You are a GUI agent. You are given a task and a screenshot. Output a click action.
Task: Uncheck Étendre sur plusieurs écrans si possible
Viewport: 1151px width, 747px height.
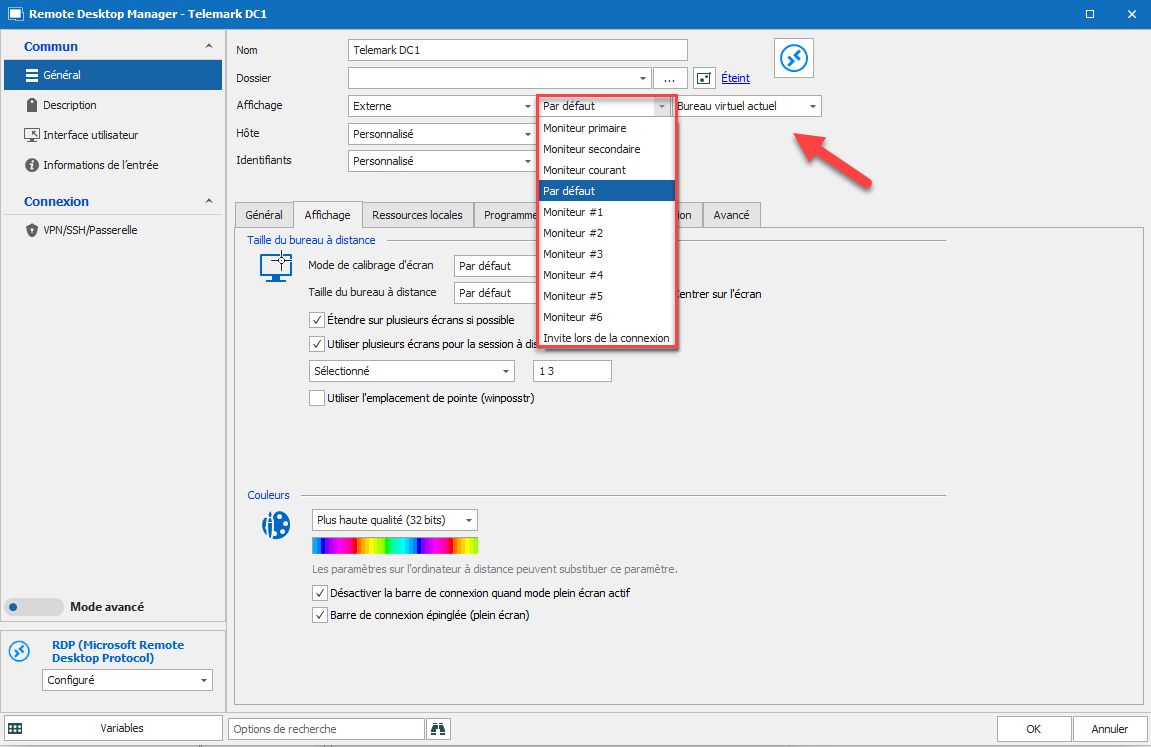(x=316, y=320)
